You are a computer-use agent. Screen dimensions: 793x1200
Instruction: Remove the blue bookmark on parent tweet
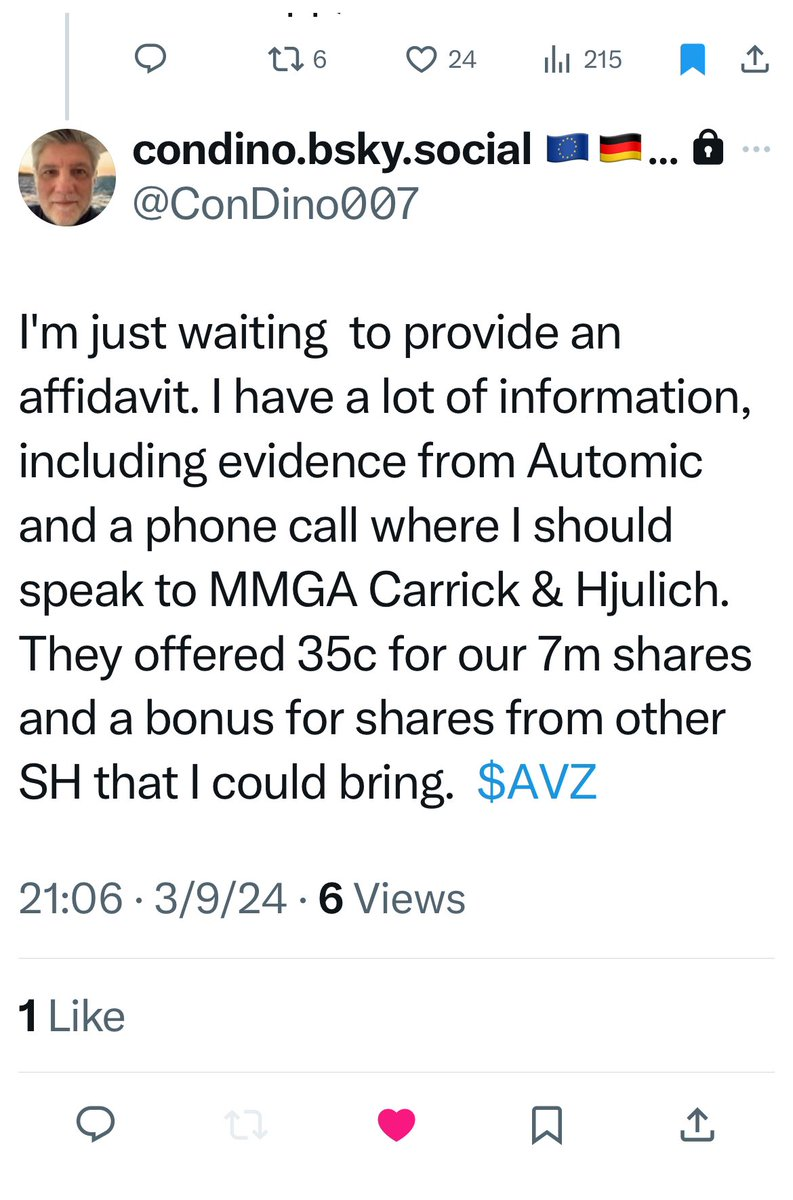click(x=692, y=61)
